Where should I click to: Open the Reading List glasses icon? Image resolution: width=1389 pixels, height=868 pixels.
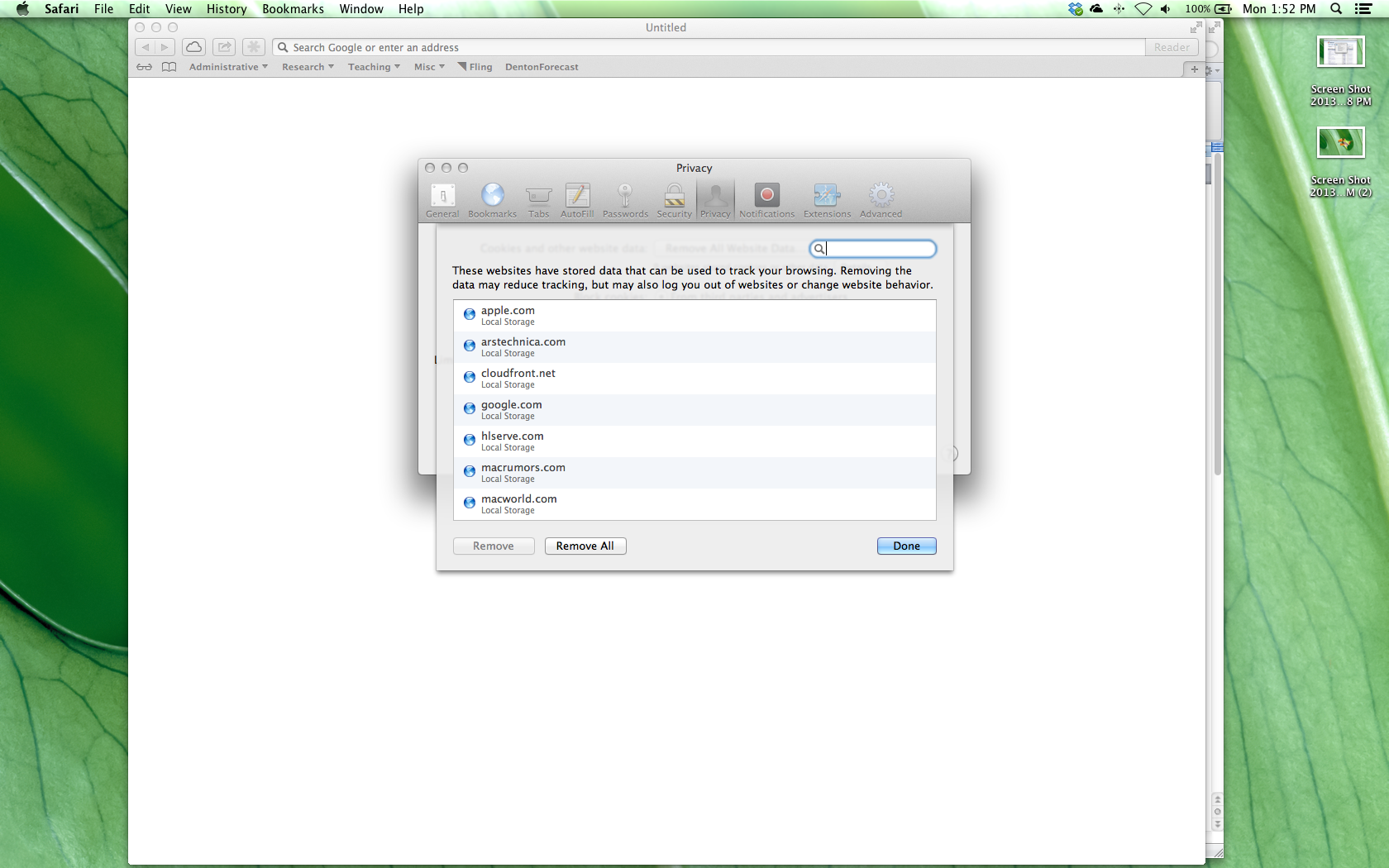[145, 67]
